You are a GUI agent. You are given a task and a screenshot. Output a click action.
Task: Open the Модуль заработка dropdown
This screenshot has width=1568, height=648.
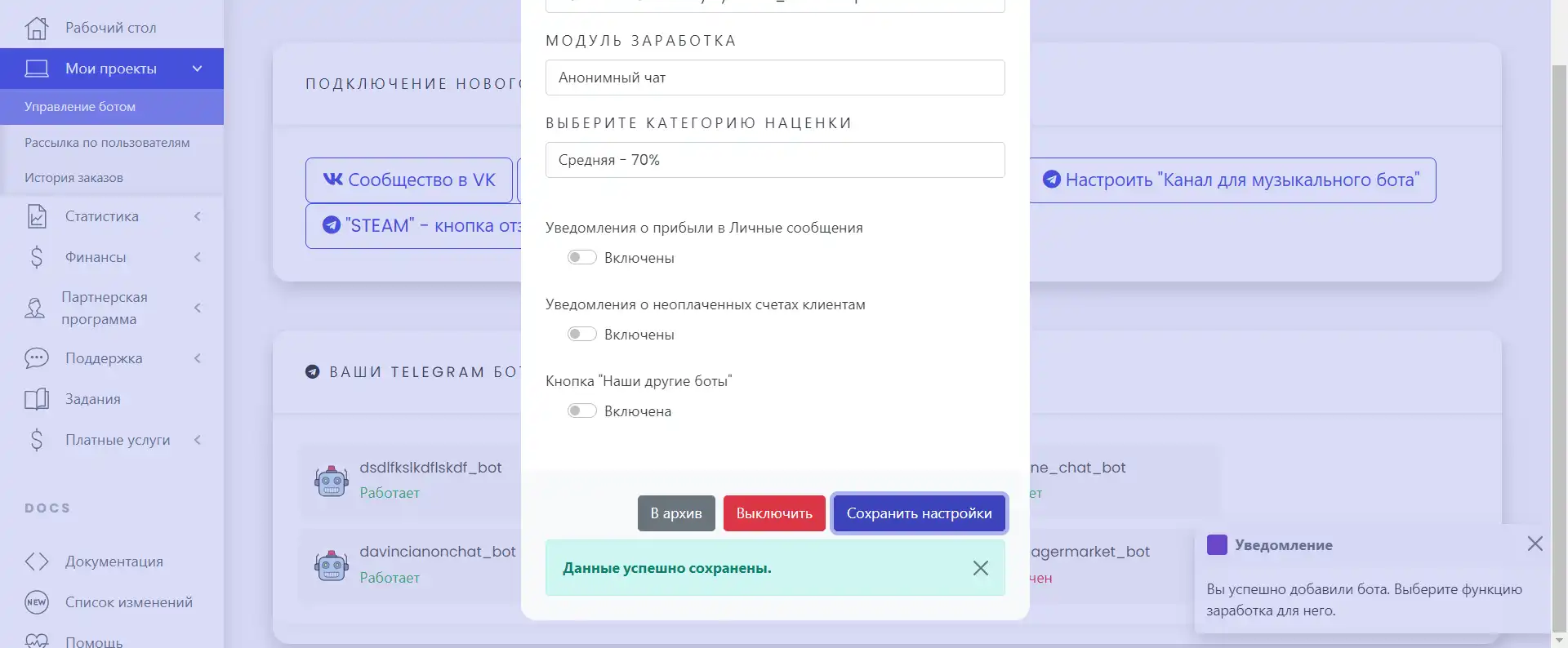(x=775, y=78)
